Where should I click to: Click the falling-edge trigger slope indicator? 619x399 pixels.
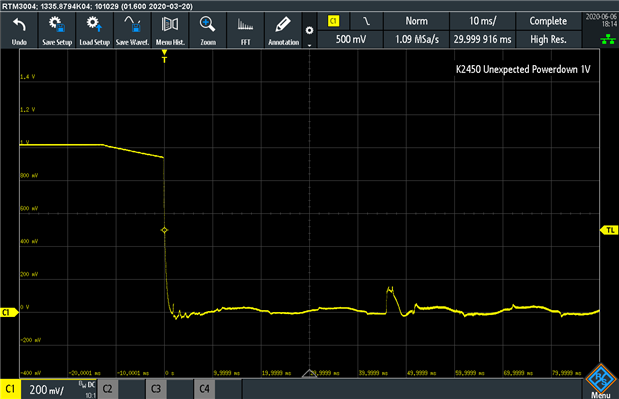pos(367,21)
